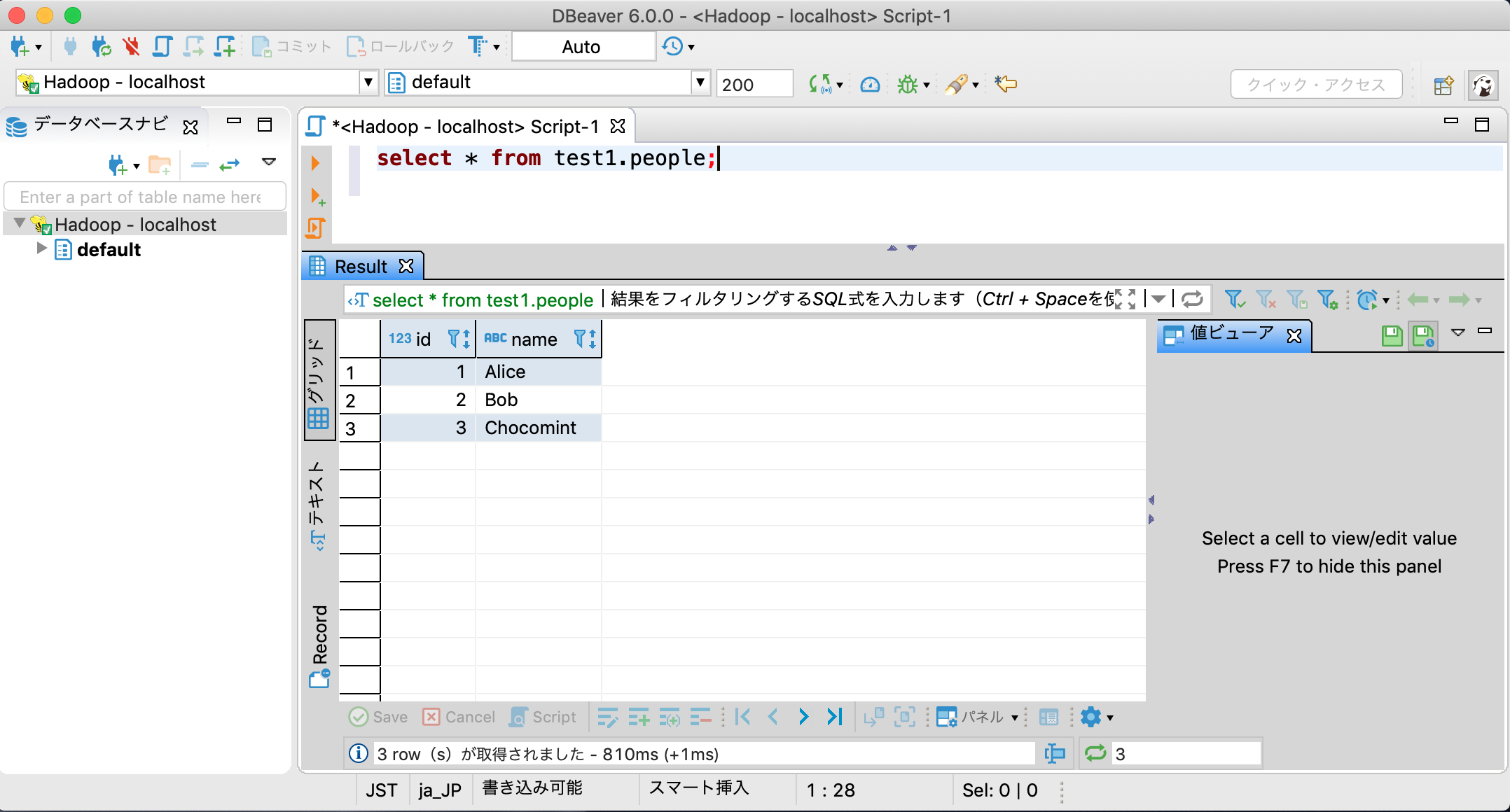The image size is (1510, 812).
Task: Select the Chocomint cell
Action: pyautogui.click(x=538, y=428)
